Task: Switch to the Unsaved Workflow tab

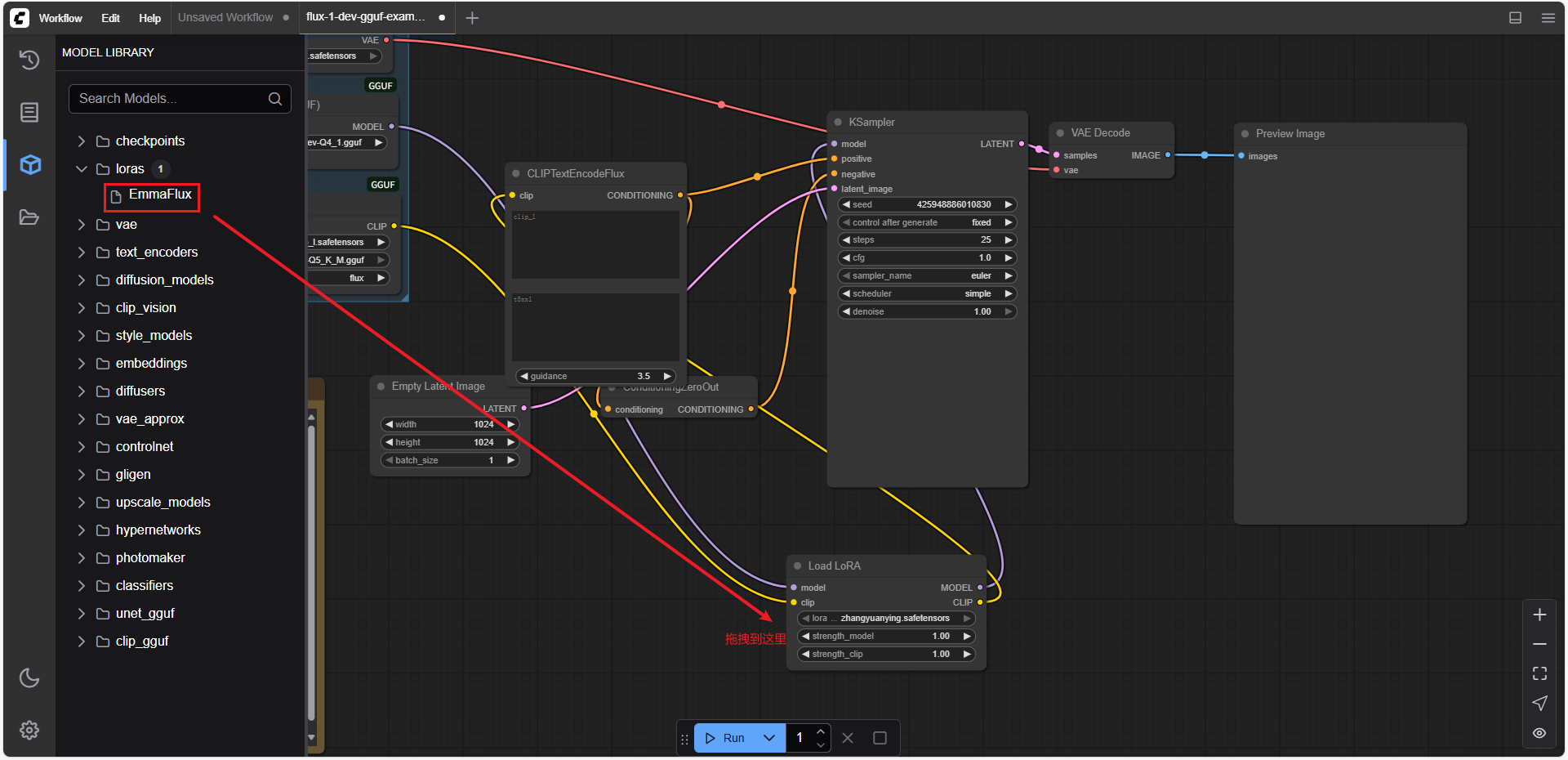Action: 225,17
